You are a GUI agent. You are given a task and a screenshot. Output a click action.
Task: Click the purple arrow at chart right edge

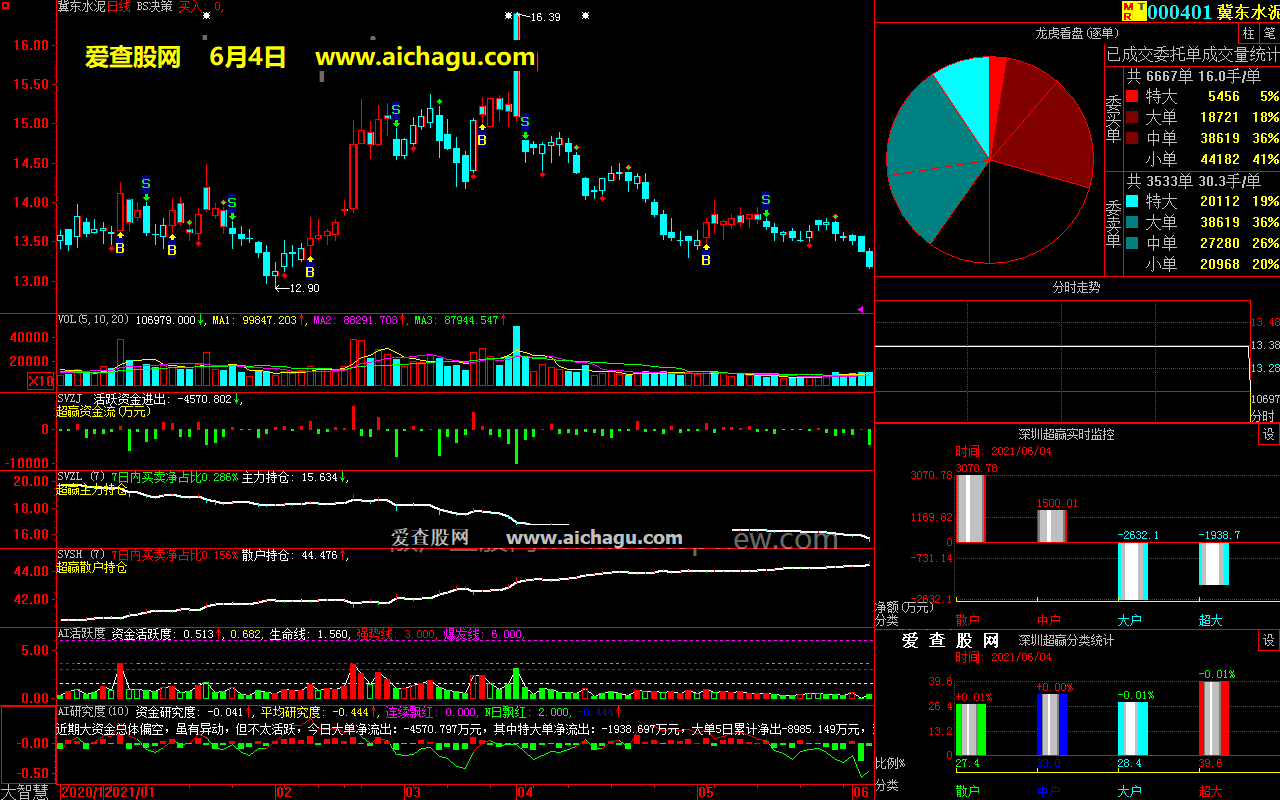click(861, 309)
